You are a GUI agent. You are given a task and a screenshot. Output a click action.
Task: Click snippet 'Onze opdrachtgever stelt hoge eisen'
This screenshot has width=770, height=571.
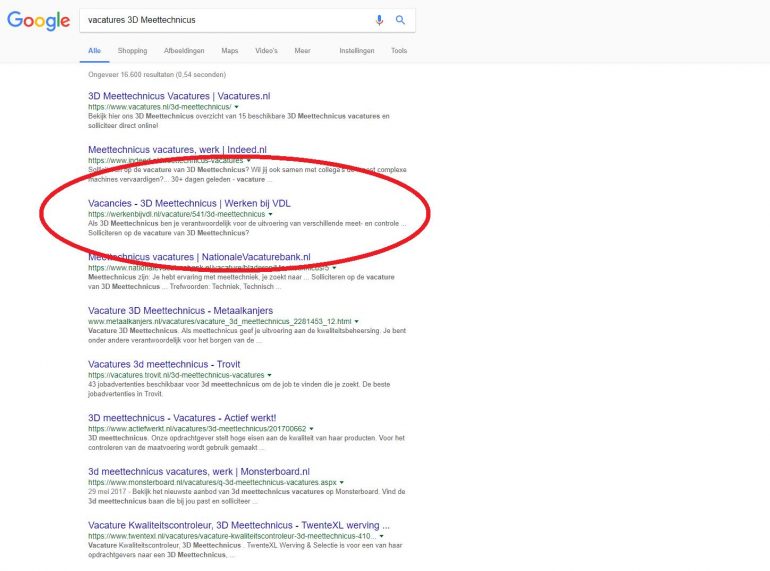tap(247, 443)
